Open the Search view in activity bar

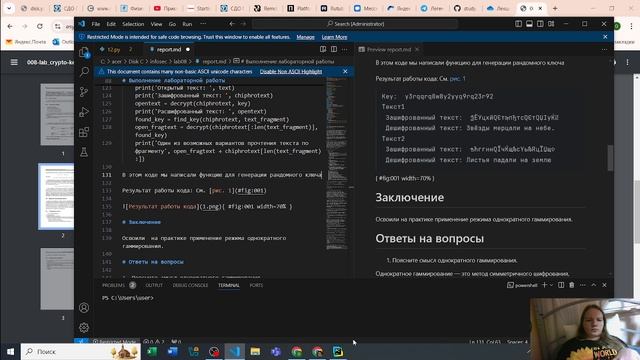84,72
